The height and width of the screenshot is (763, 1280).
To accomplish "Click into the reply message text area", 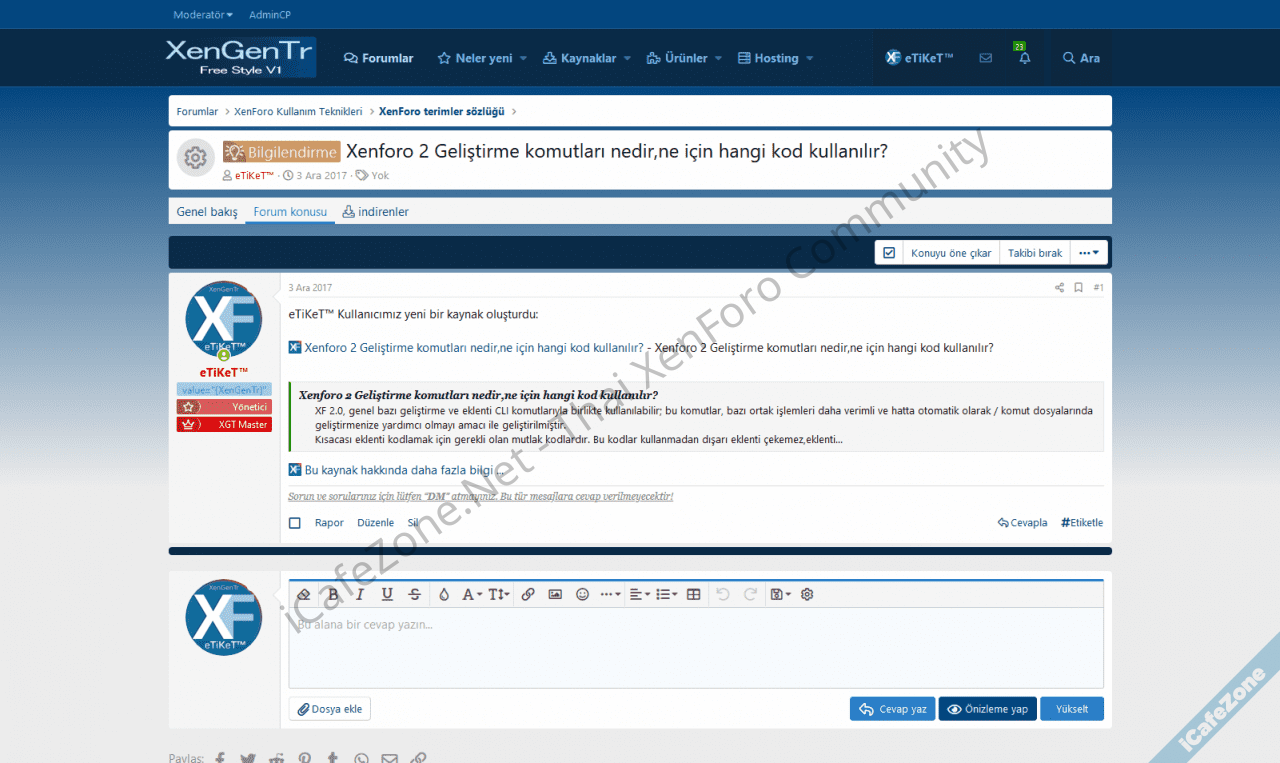I will (x=695, y=650).
